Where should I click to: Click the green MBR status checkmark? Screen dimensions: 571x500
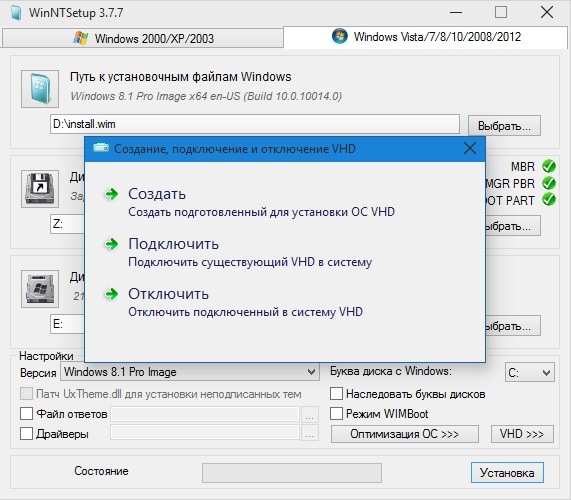(x=548, y=166)
